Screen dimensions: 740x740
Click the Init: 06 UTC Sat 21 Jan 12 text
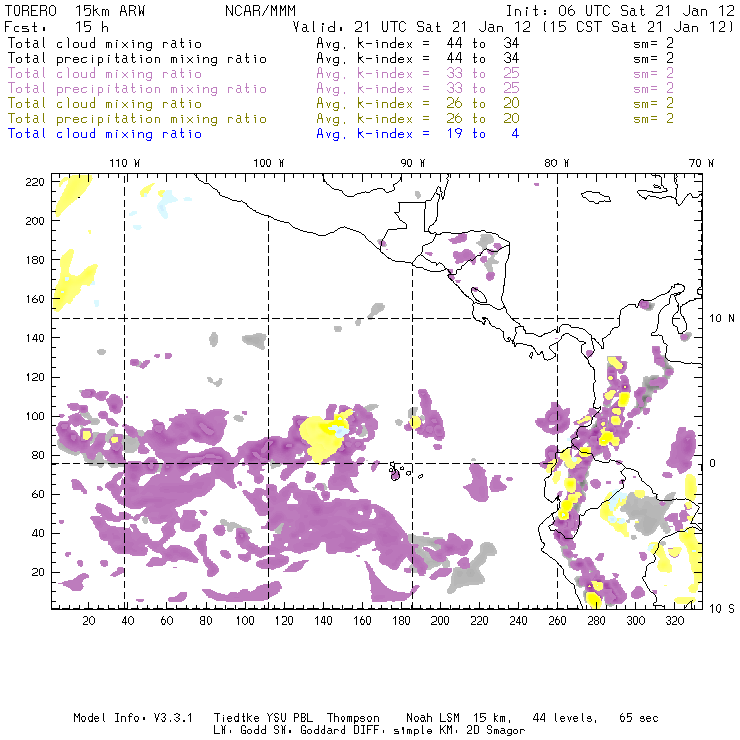coord(620,11)
